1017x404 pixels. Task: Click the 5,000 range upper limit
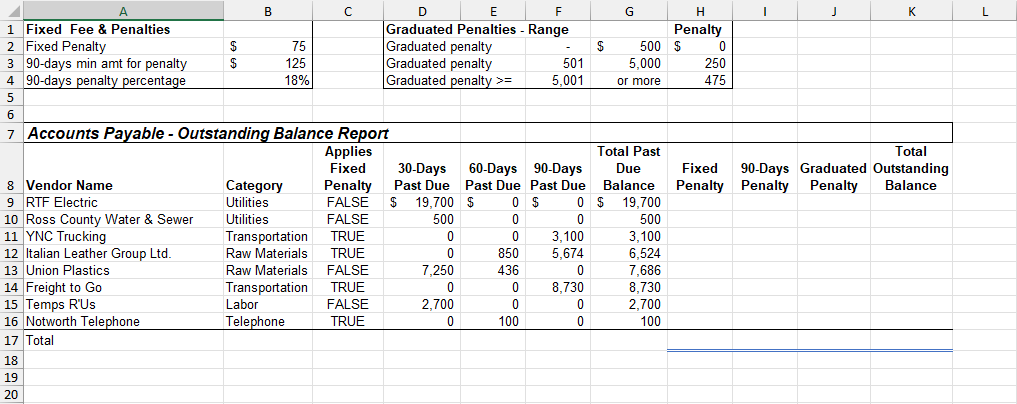click(x=628, y=64)
